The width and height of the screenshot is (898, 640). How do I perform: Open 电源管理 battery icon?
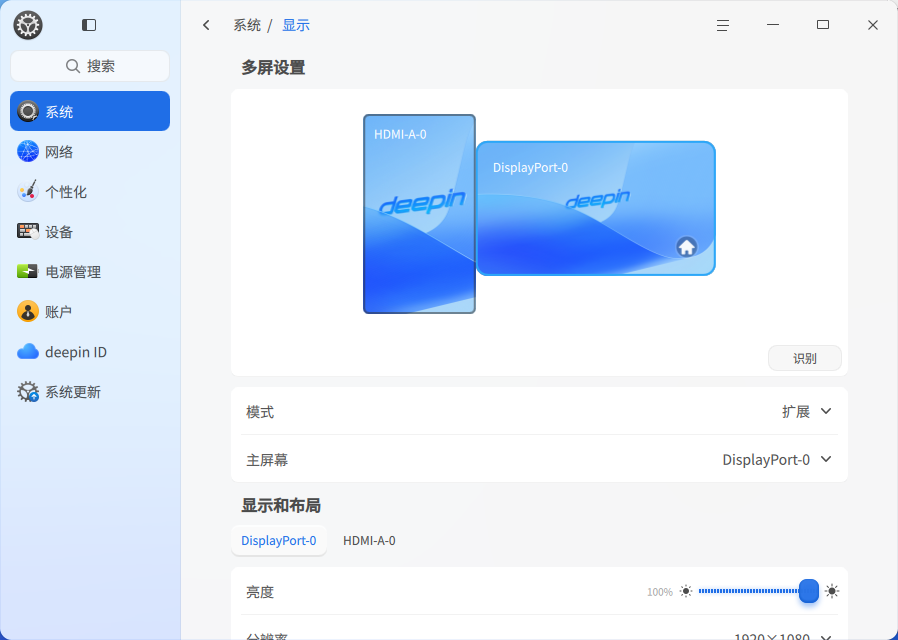27,271
